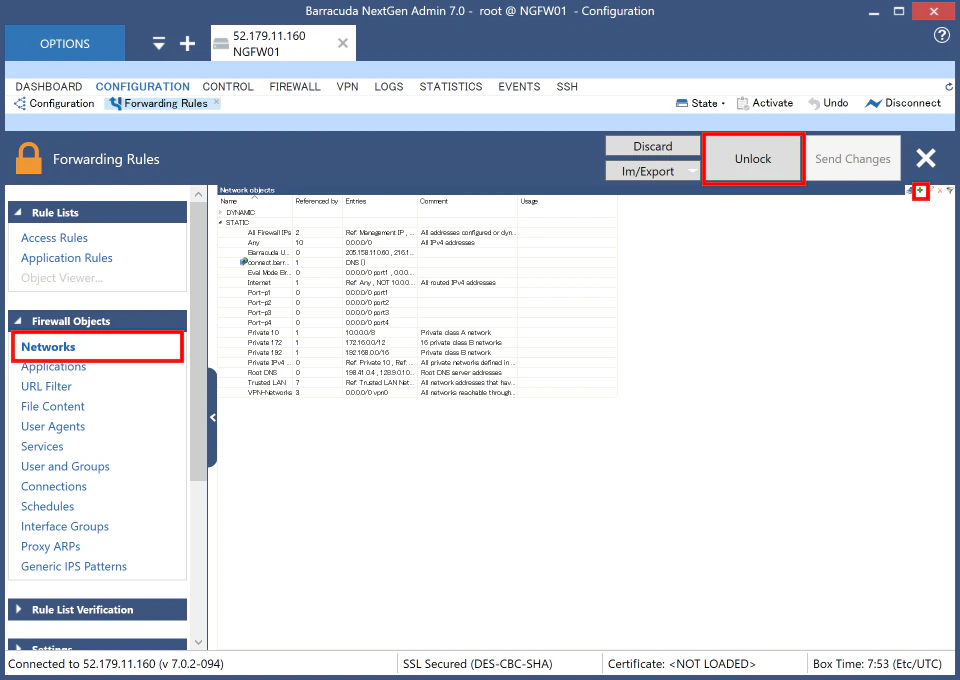960x680 pixels.
Task: Open the SSH tab
Action: [x=567, y=86]
